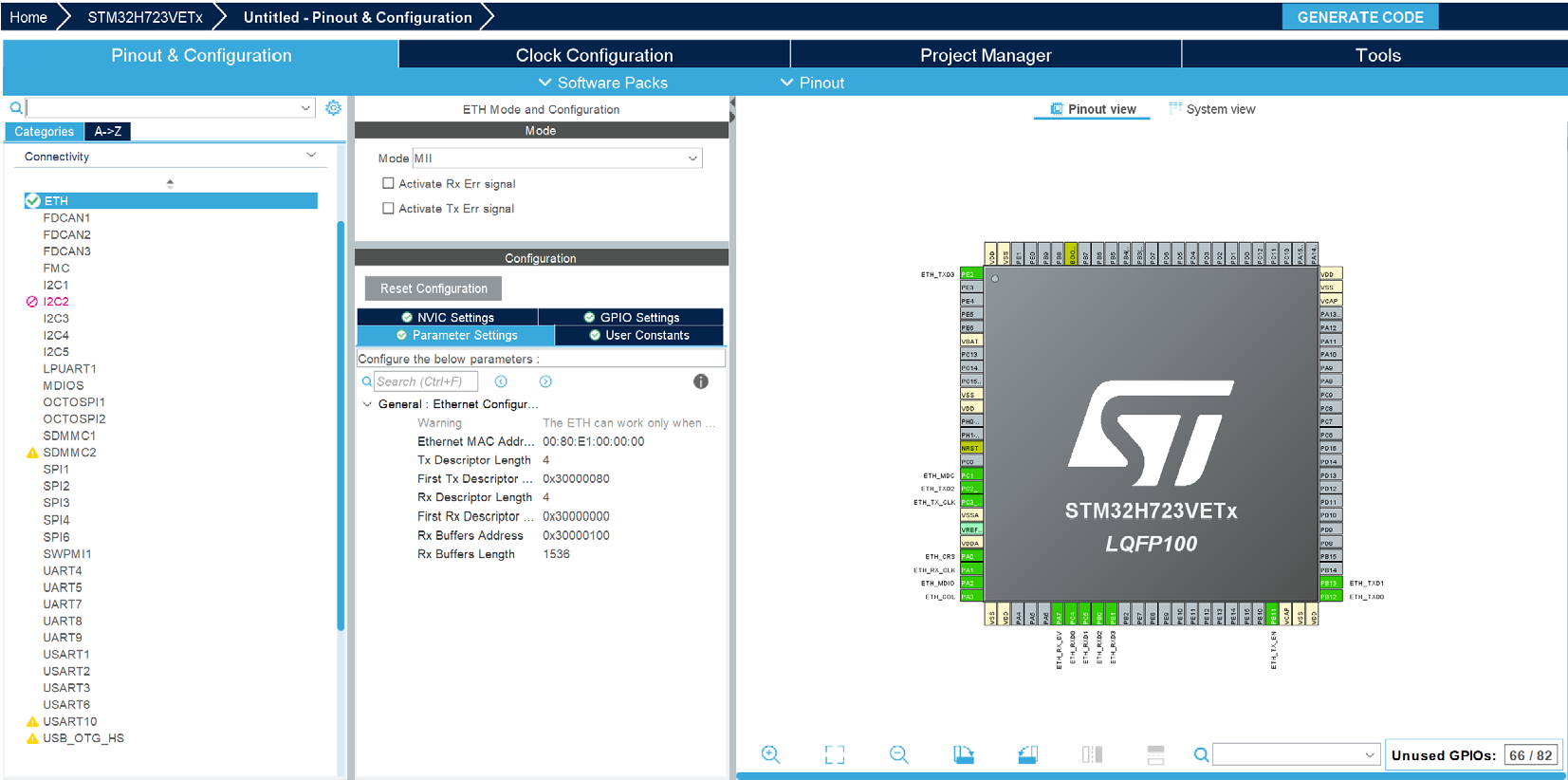Select UART4 in the peripheral list
This screenshot has width=1568, height=780.
coord(63,570)
